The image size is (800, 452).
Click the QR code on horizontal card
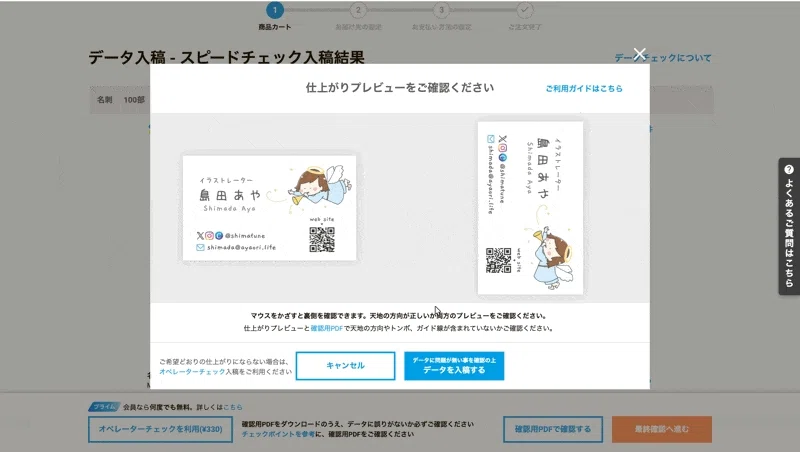pos(322,239)
